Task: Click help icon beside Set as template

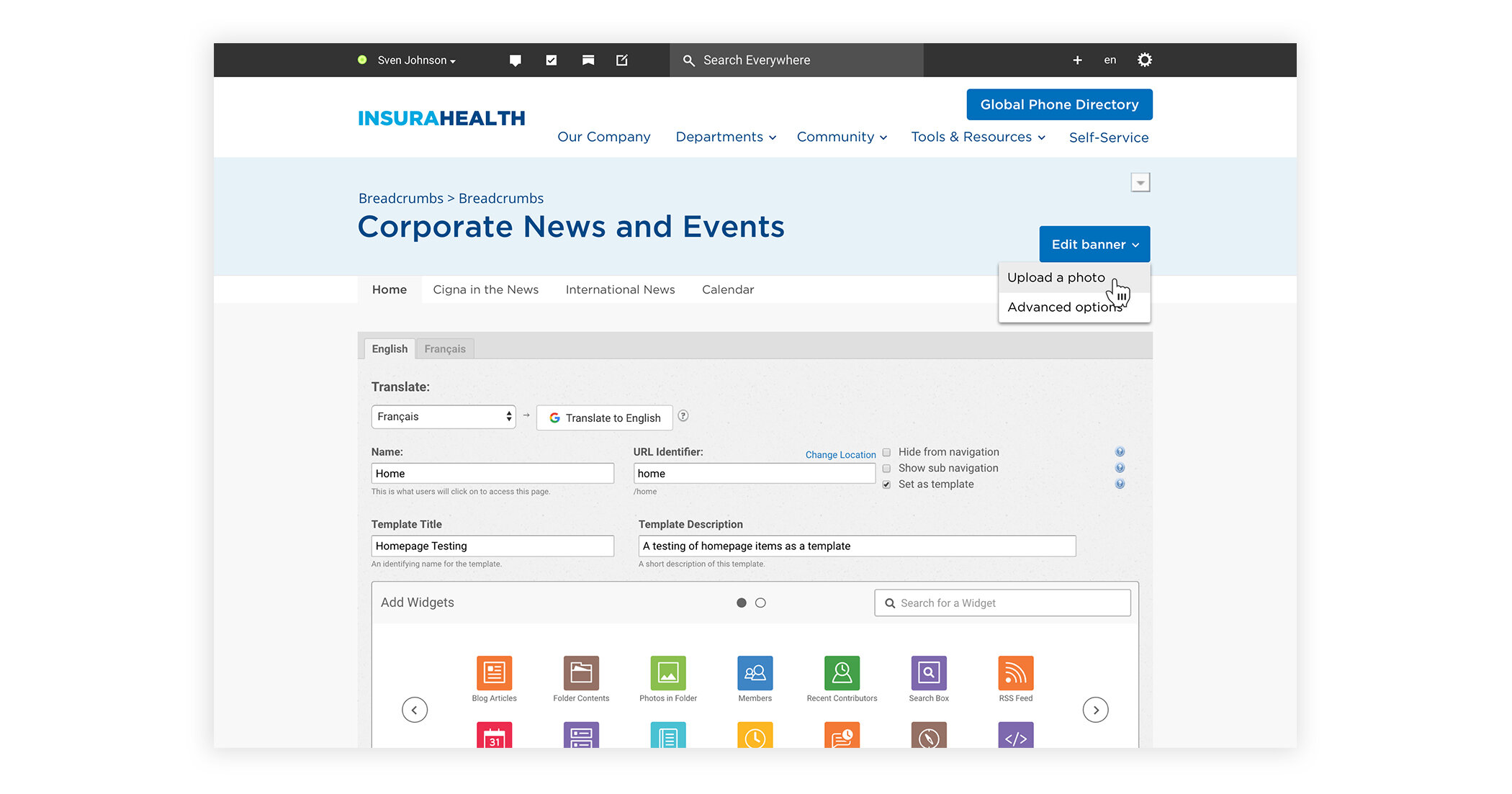Action: pyautogui.click(x=1120, y=484)
